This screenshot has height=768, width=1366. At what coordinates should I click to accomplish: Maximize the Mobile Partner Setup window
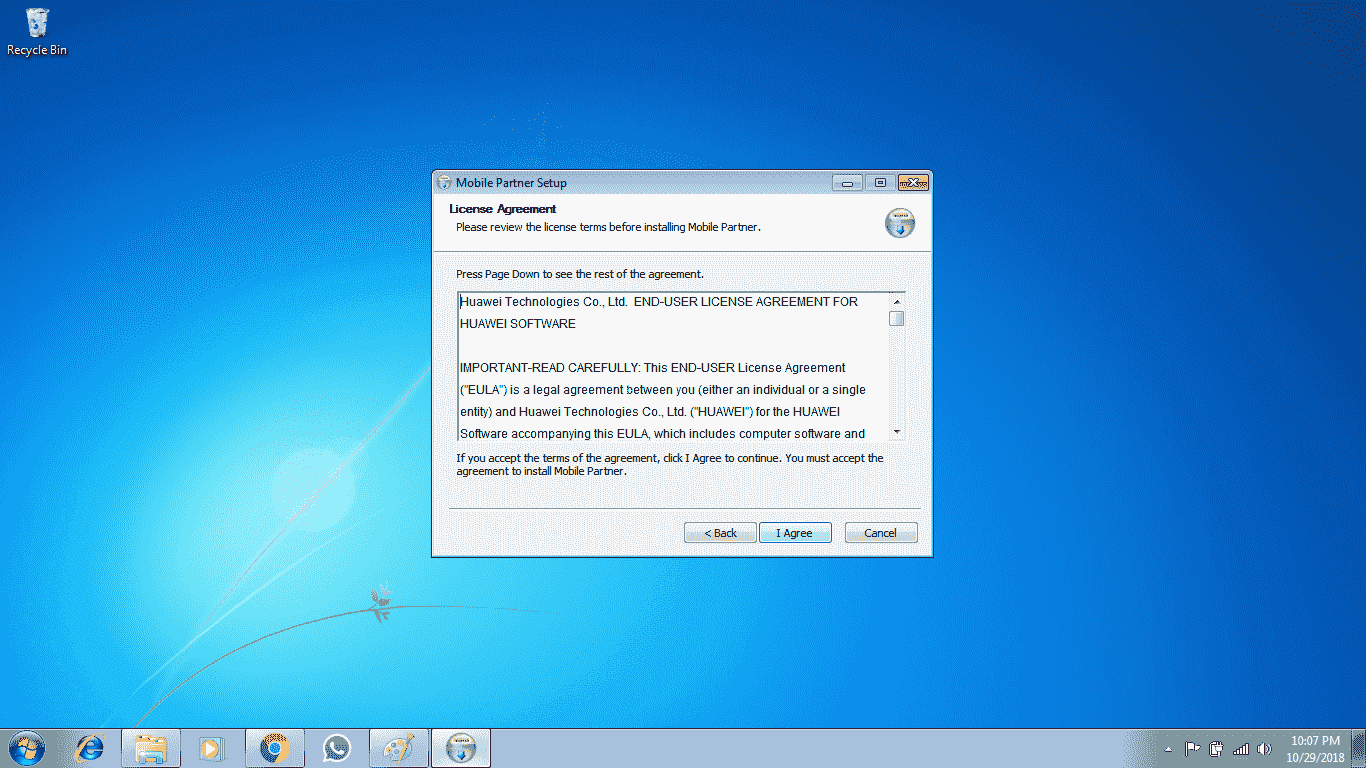880,183
